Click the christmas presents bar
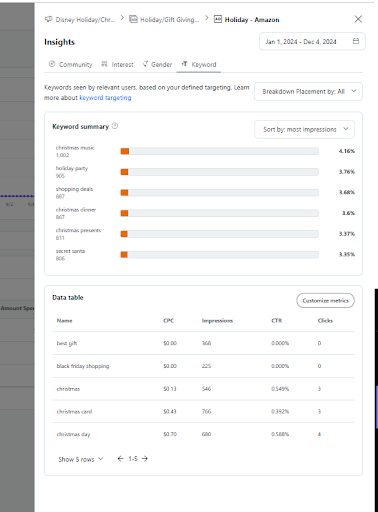Image resolution: width=378 pixels, height=512 pixels. click(x=219, y=234)
